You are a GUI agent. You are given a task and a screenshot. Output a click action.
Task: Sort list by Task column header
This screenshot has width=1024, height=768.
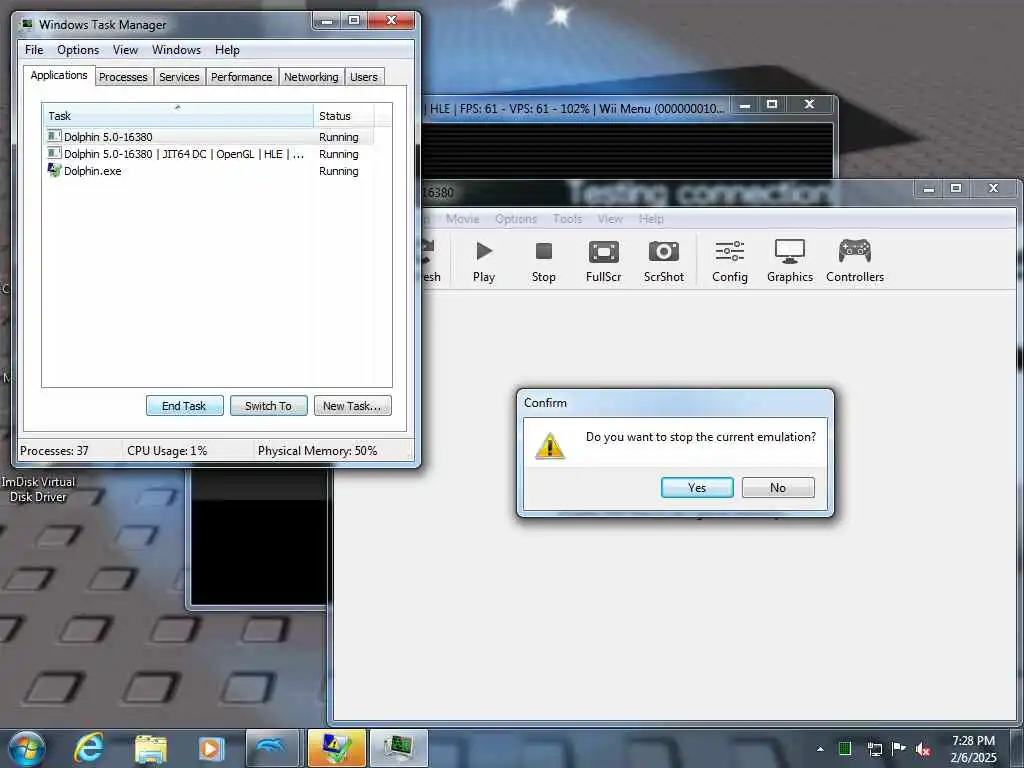(178, 115)
